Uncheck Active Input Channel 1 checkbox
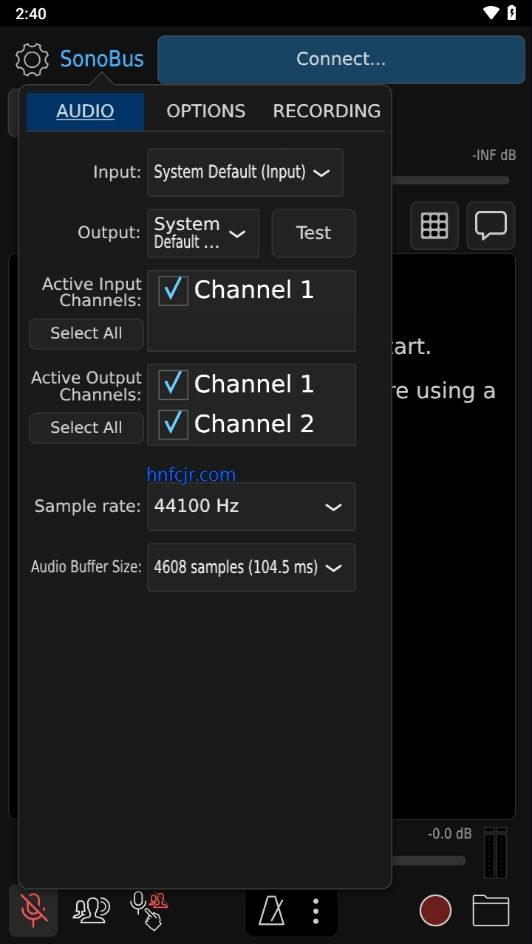Screen dimensions: 532x944 point(173,290)
